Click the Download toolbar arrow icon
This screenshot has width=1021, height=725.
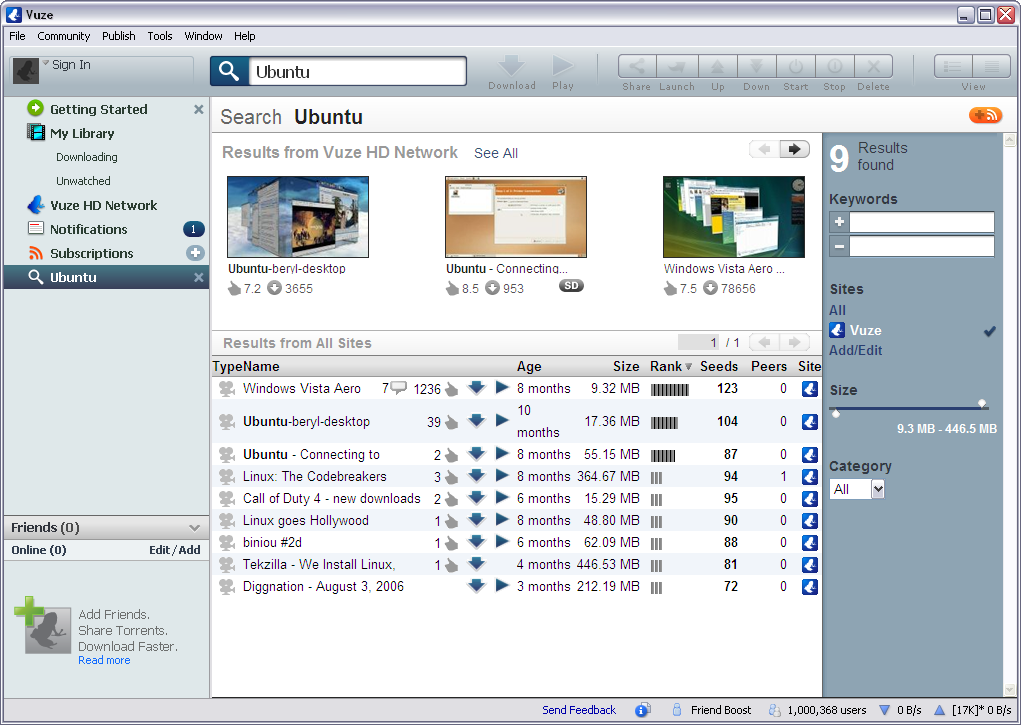click(x=511, y=66)
